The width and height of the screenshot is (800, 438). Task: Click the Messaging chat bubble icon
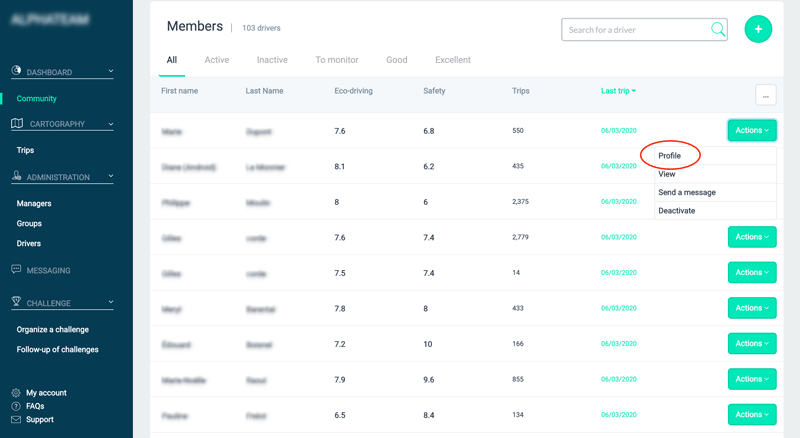17,270
